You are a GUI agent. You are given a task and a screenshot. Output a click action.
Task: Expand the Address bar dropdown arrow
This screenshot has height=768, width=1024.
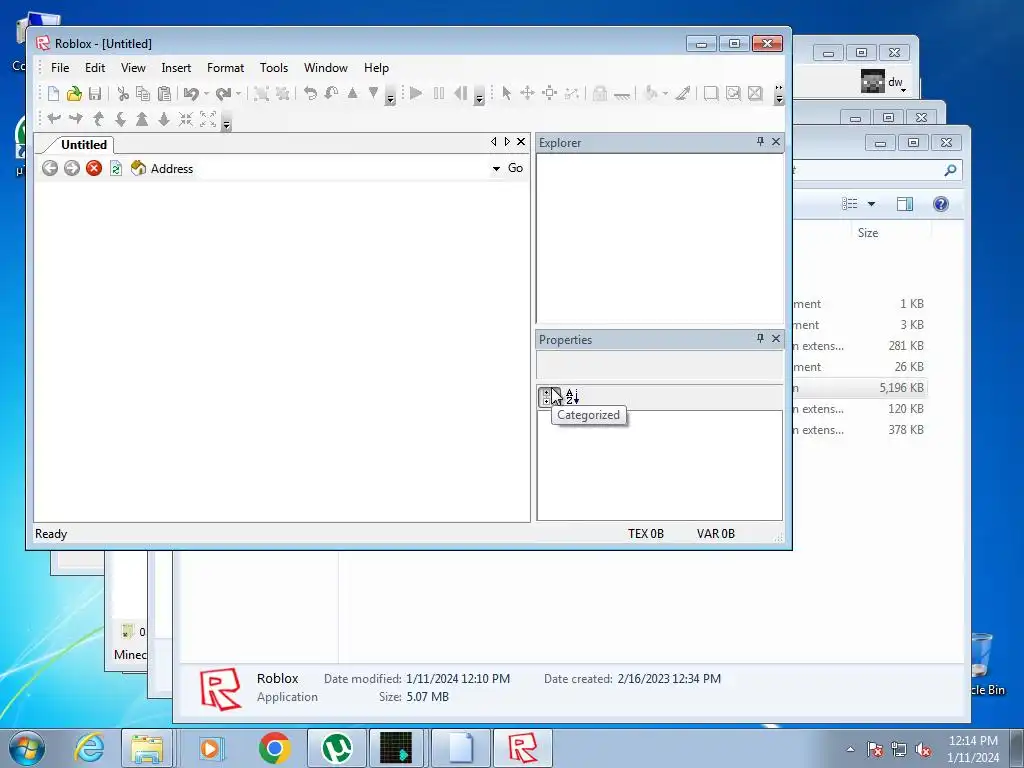tap(496, 168)
